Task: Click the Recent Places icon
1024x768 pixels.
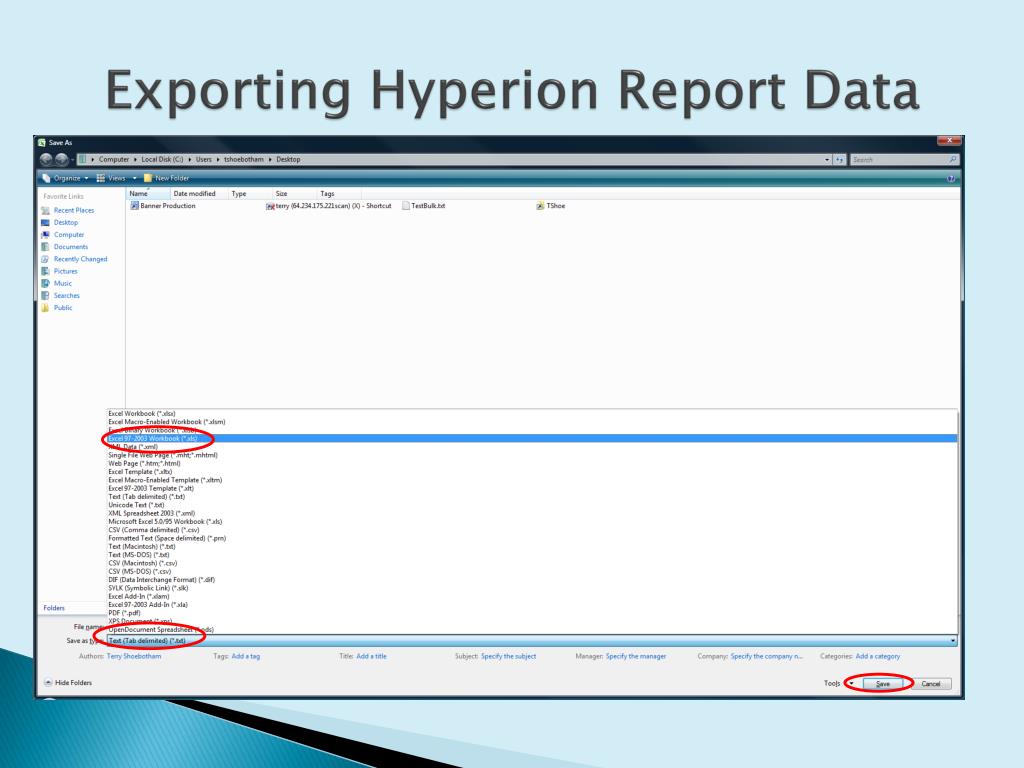Action: tap(45, 210)
